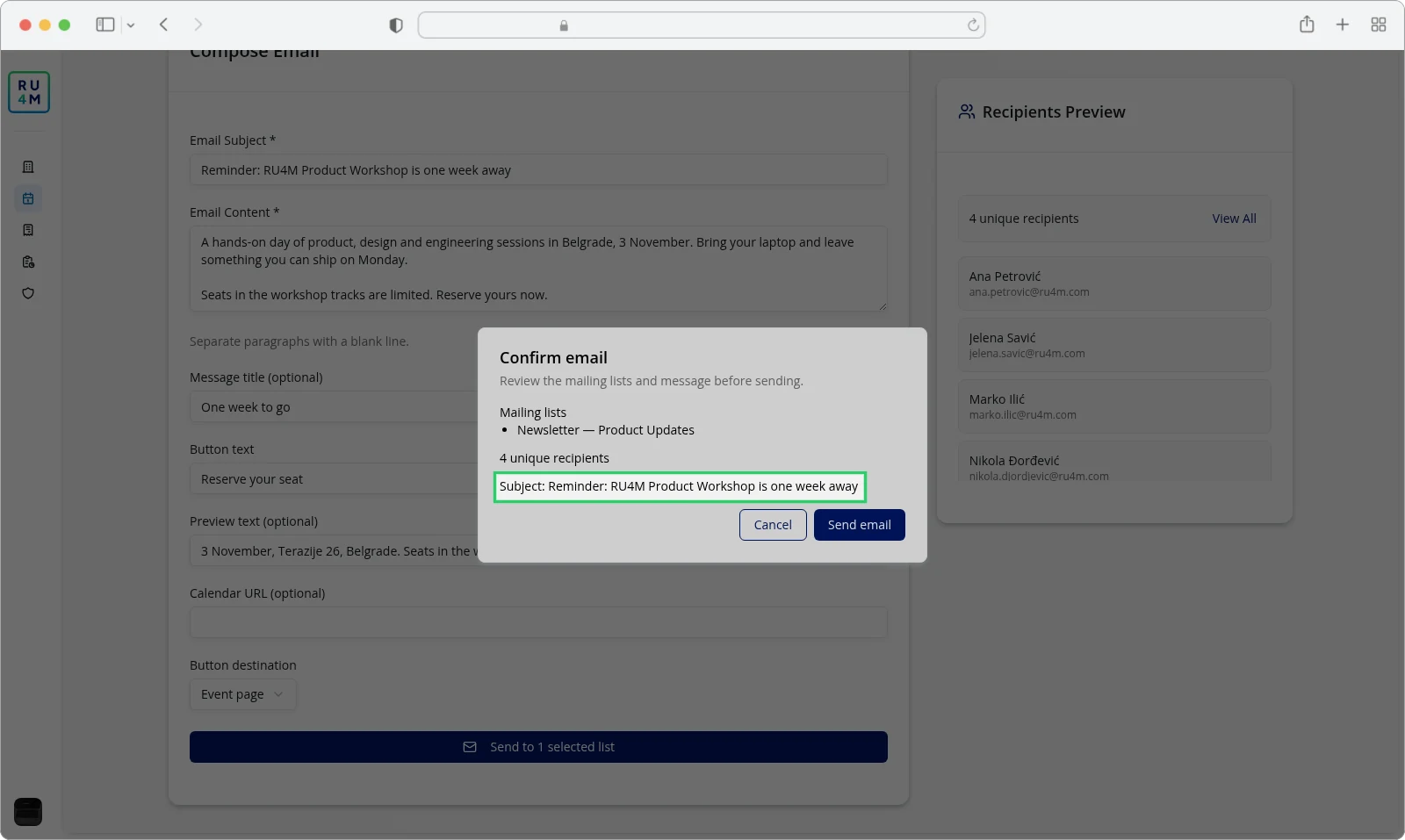Open the Safari share icon
Screen dimensions: 1405x840
click(x=1307, y=25)
